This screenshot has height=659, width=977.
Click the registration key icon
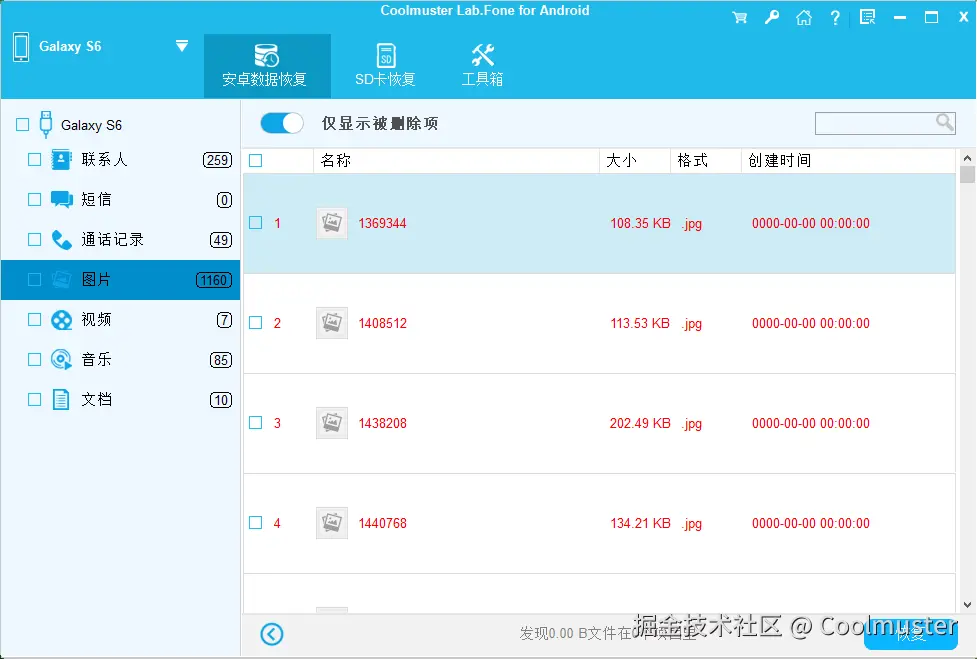click(x=772, y=17)
